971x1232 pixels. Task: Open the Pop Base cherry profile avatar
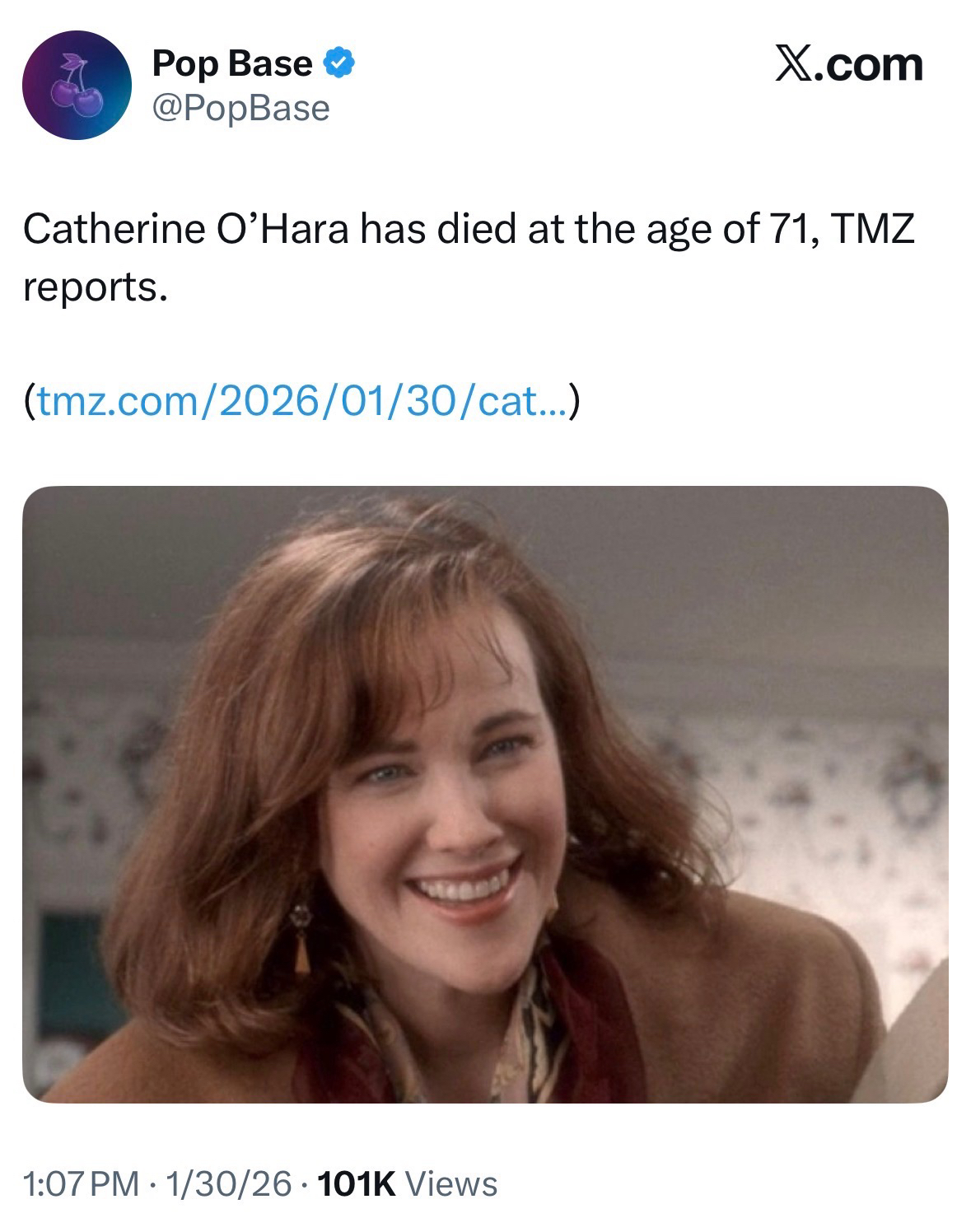(77, 85)
